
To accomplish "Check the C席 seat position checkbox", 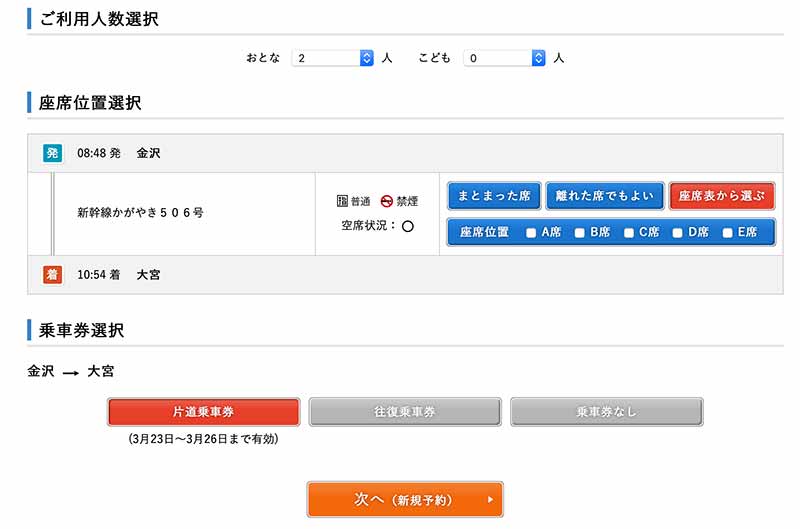I will (629, 233).
